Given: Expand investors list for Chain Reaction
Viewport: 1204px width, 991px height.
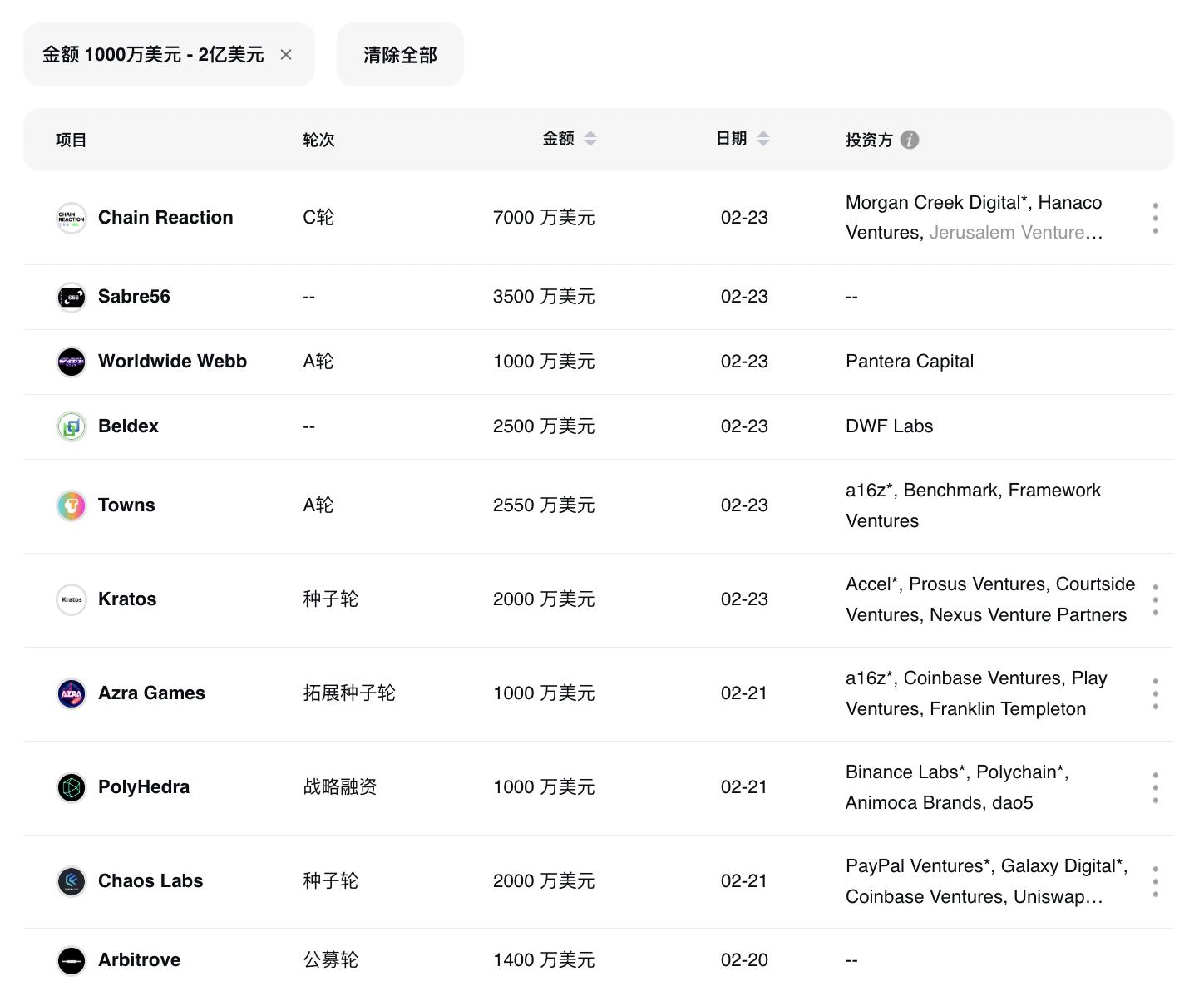Looking at the screenshot, I should (1155, 218).
